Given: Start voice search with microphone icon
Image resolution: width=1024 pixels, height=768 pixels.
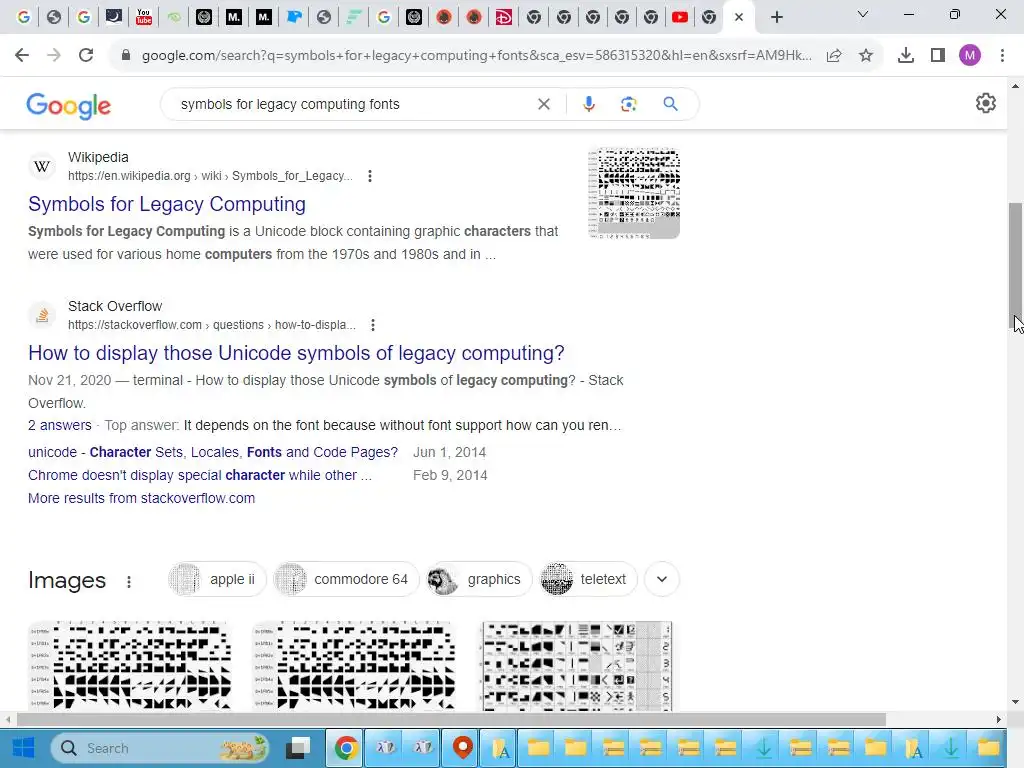Looking at the screenshot, I should pos(588,104).
